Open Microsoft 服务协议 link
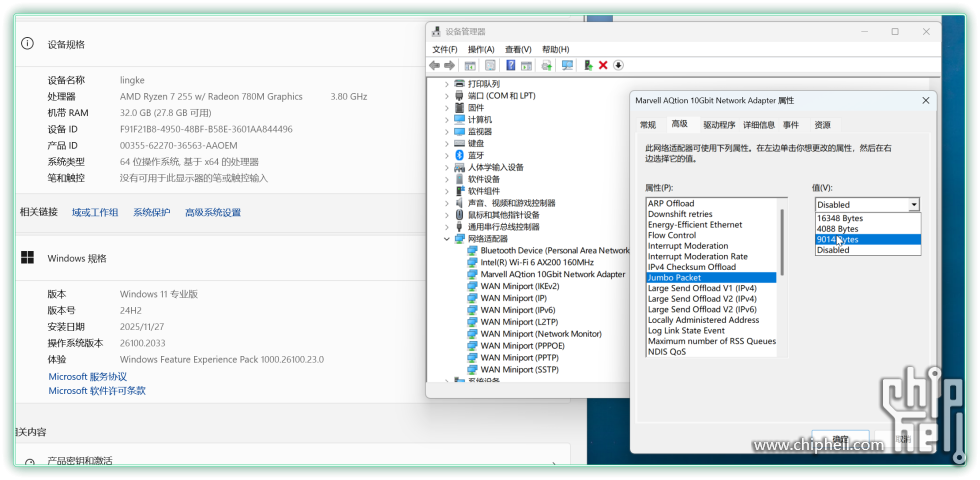 coord(88,376)
